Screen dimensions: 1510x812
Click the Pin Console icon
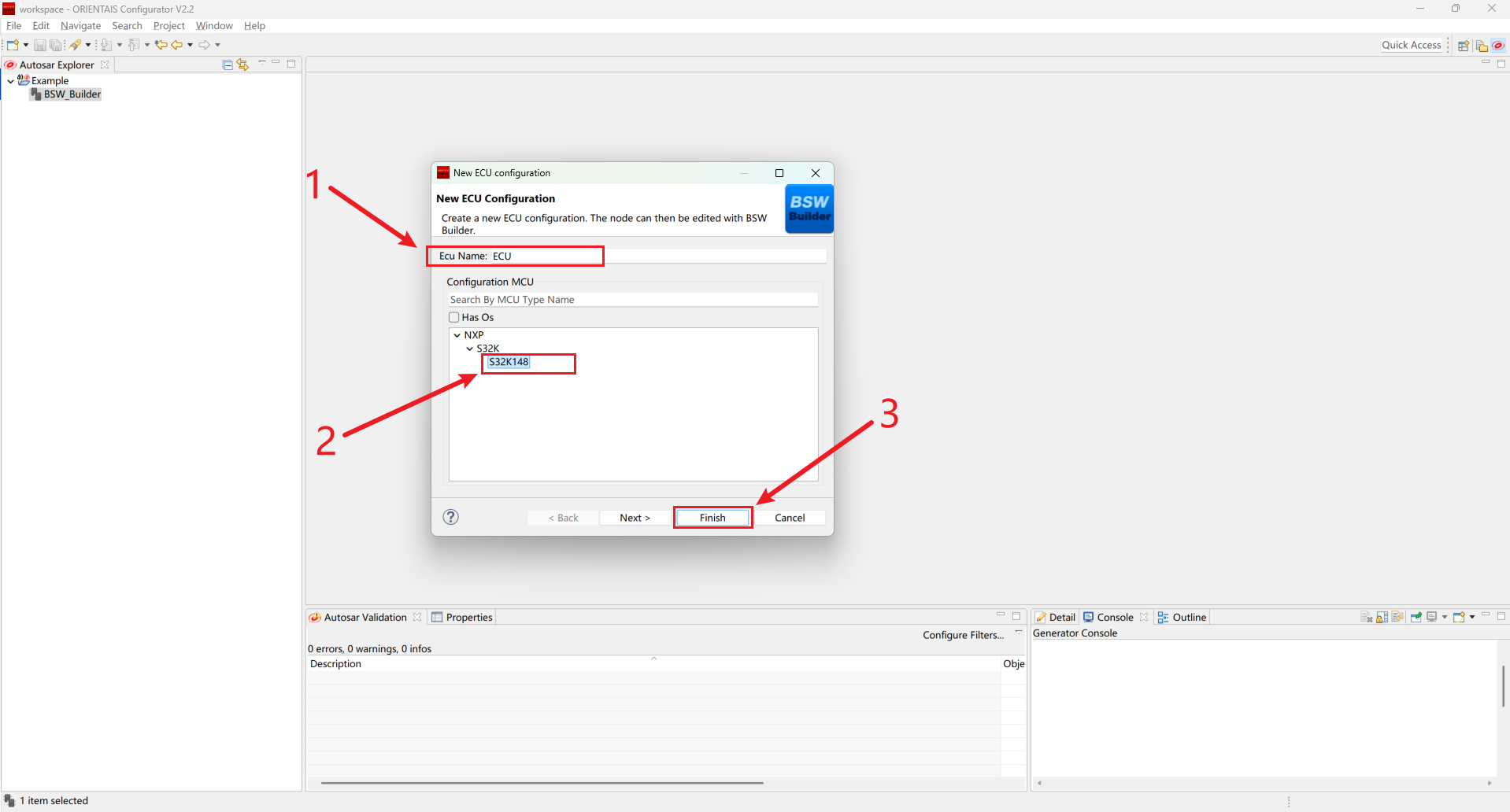pos(1416,618)
